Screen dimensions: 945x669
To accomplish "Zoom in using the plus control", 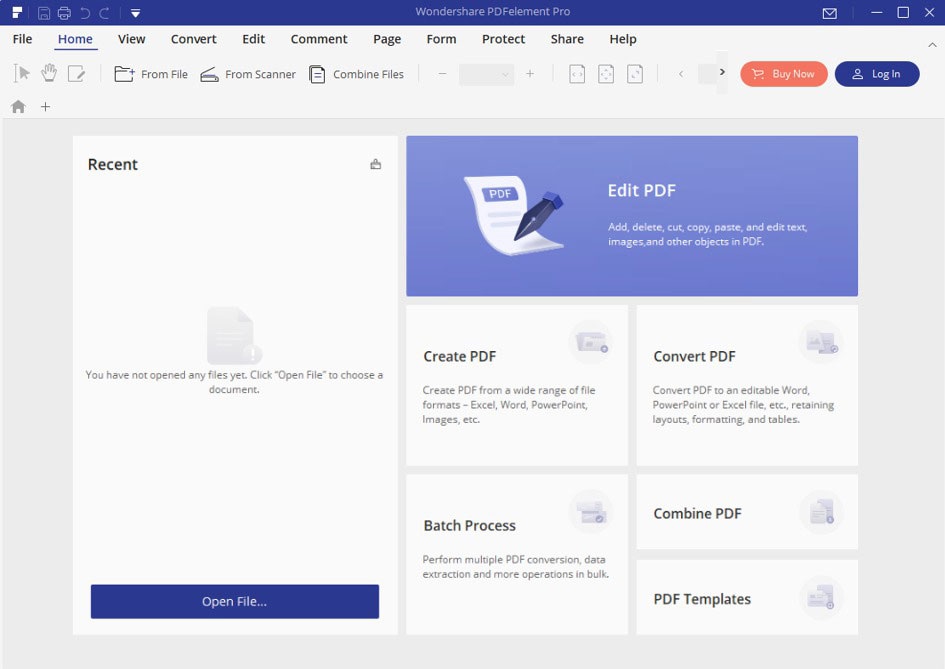I will click(530, 73).
